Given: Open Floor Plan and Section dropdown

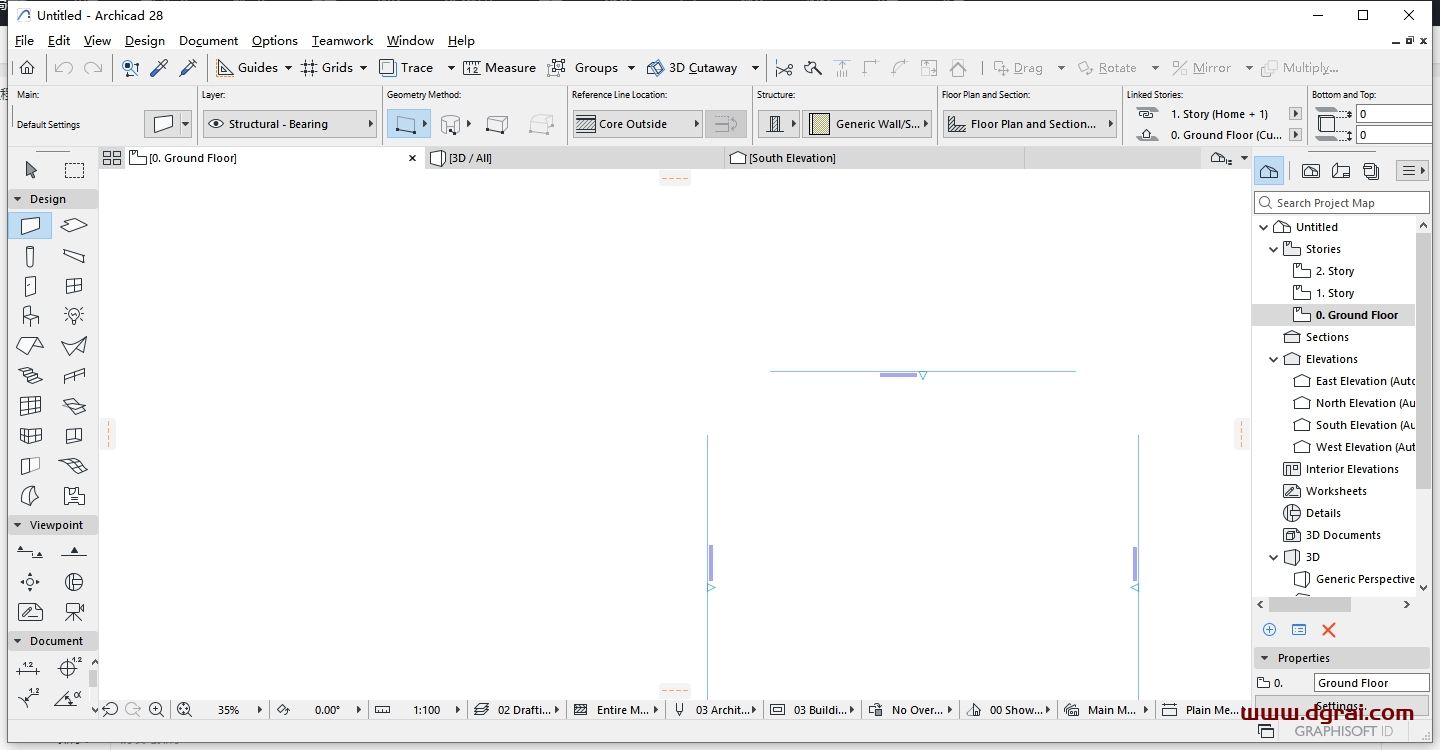Looking at the screenshot, I should [1029, 124].
